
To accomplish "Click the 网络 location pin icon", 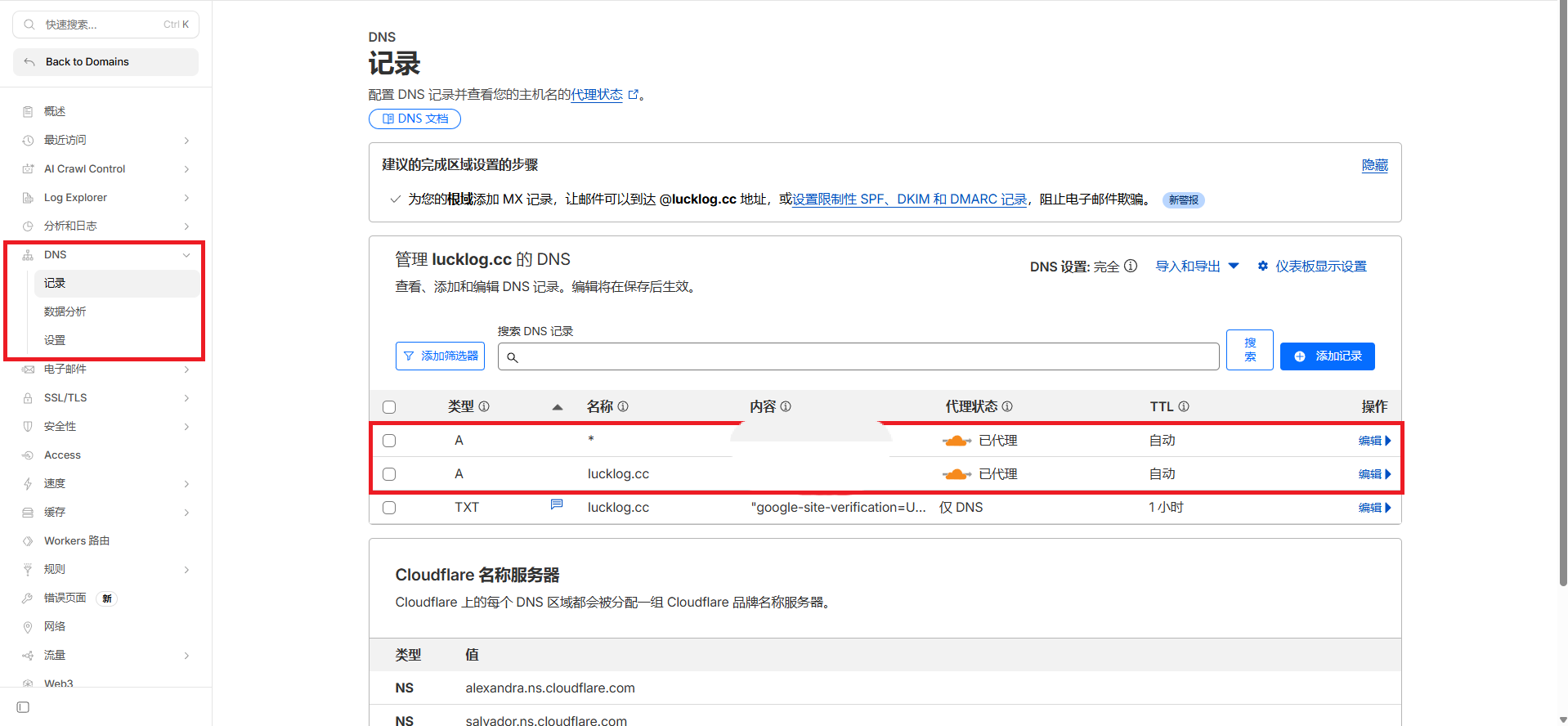I will coord(28,626).
